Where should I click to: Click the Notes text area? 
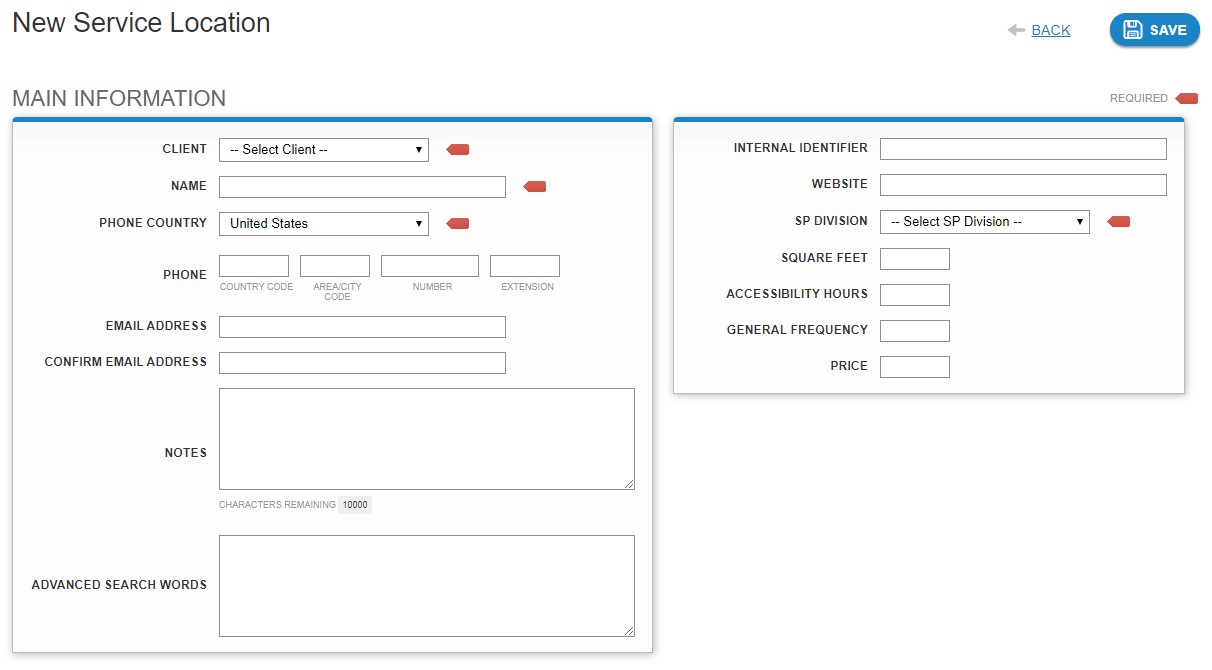(427, 438)
